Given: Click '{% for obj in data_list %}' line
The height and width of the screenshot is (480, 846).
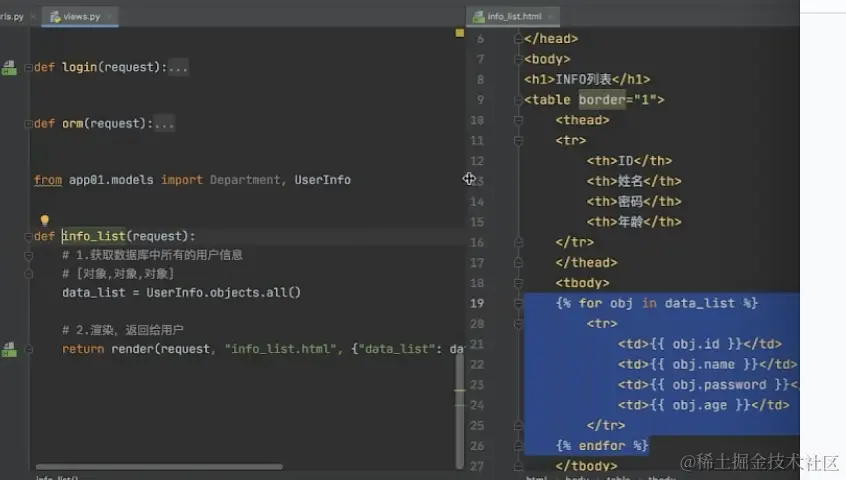Looking at the screenshot, I should click(657, 303).
